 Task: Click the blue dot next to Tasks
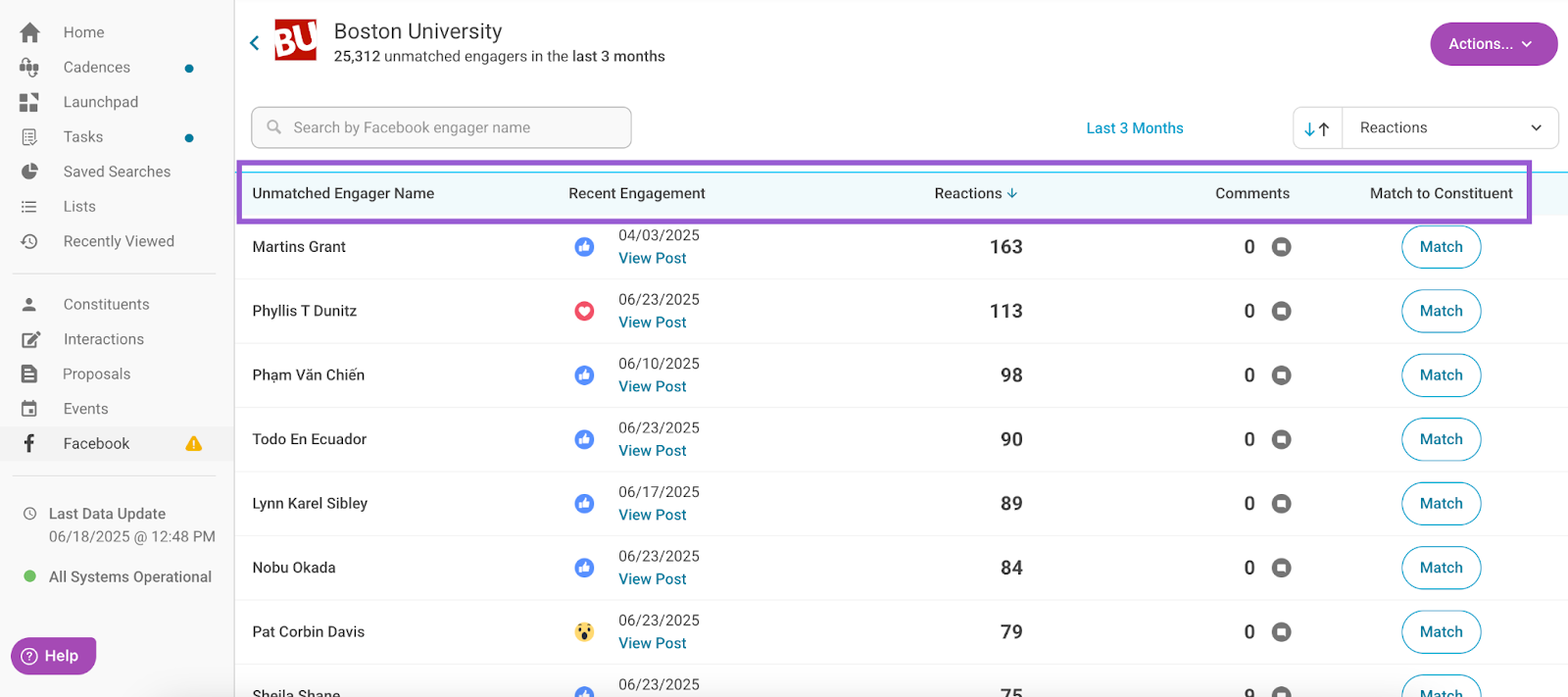coord(189,138)
